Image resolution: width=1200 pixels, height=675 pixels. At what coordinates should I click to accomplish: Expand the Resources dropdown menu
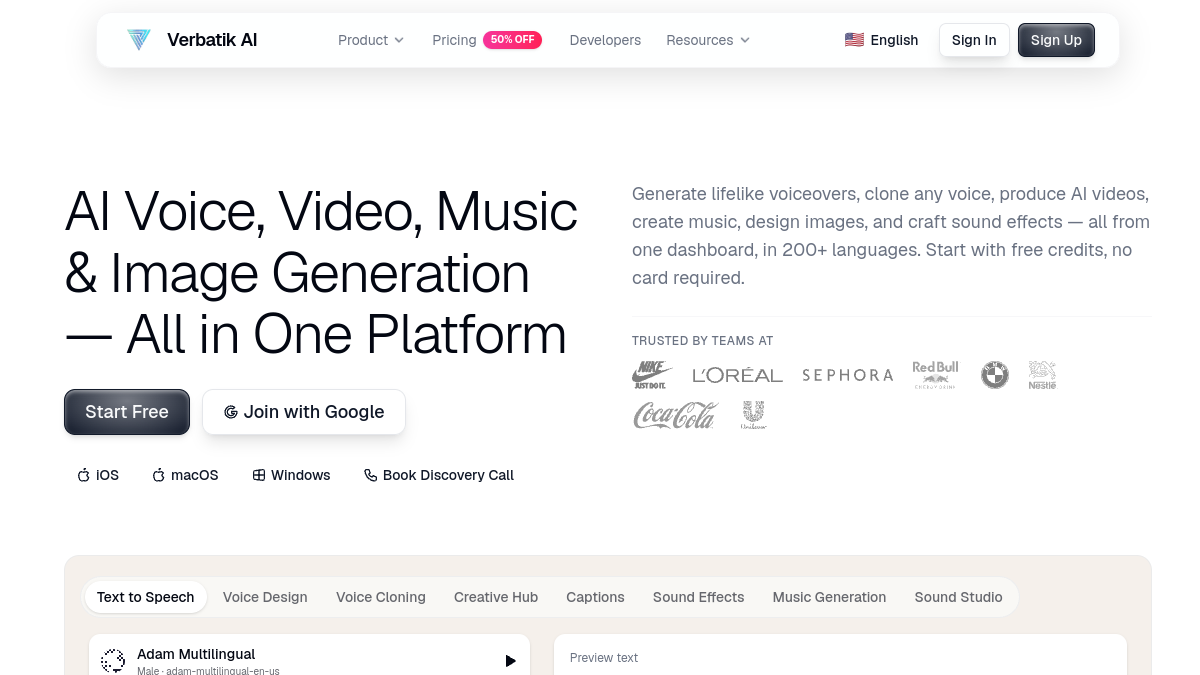708,40
